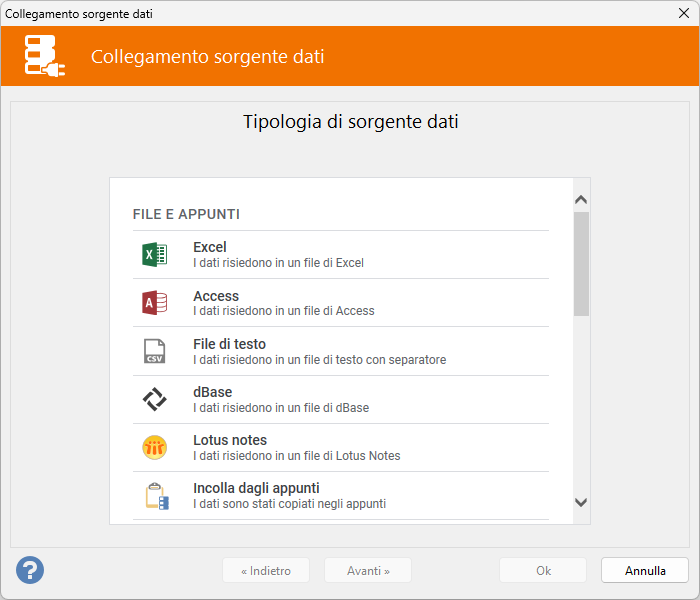The height and width of the screenshot is (600, 700).
Task: Click the Avanti » button
Action: point(368,570)
